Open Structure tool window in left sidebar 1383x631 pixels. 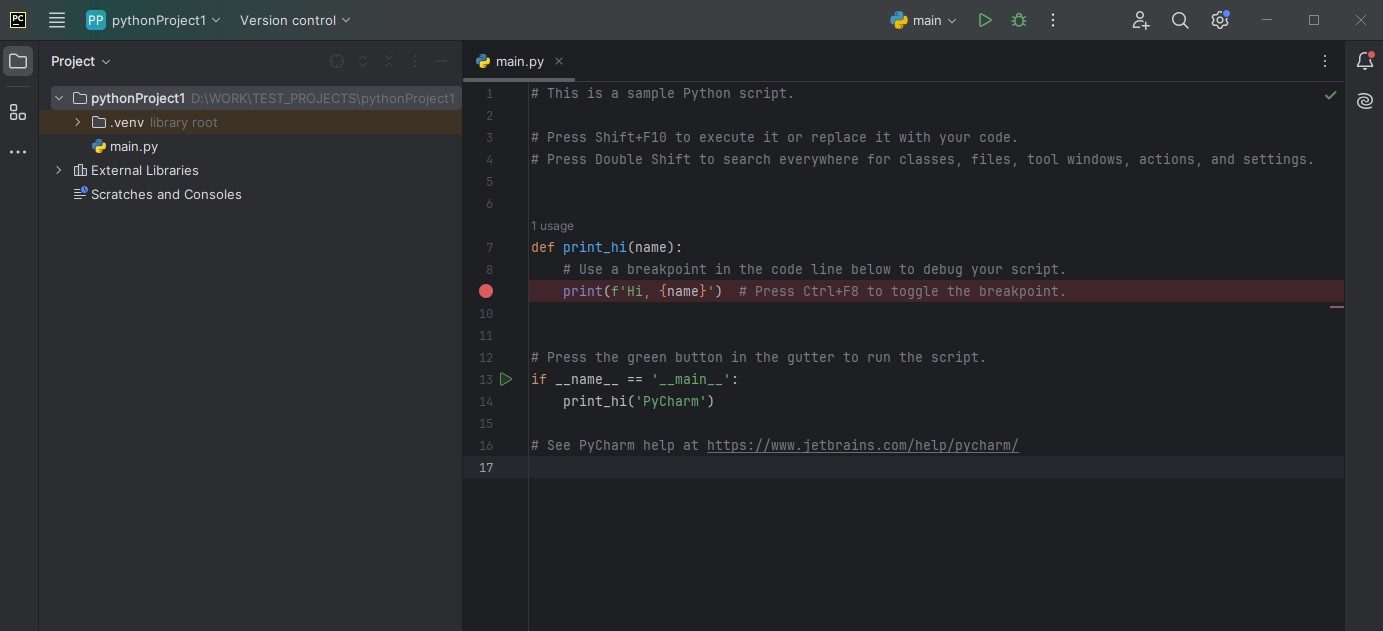(18, 112)
